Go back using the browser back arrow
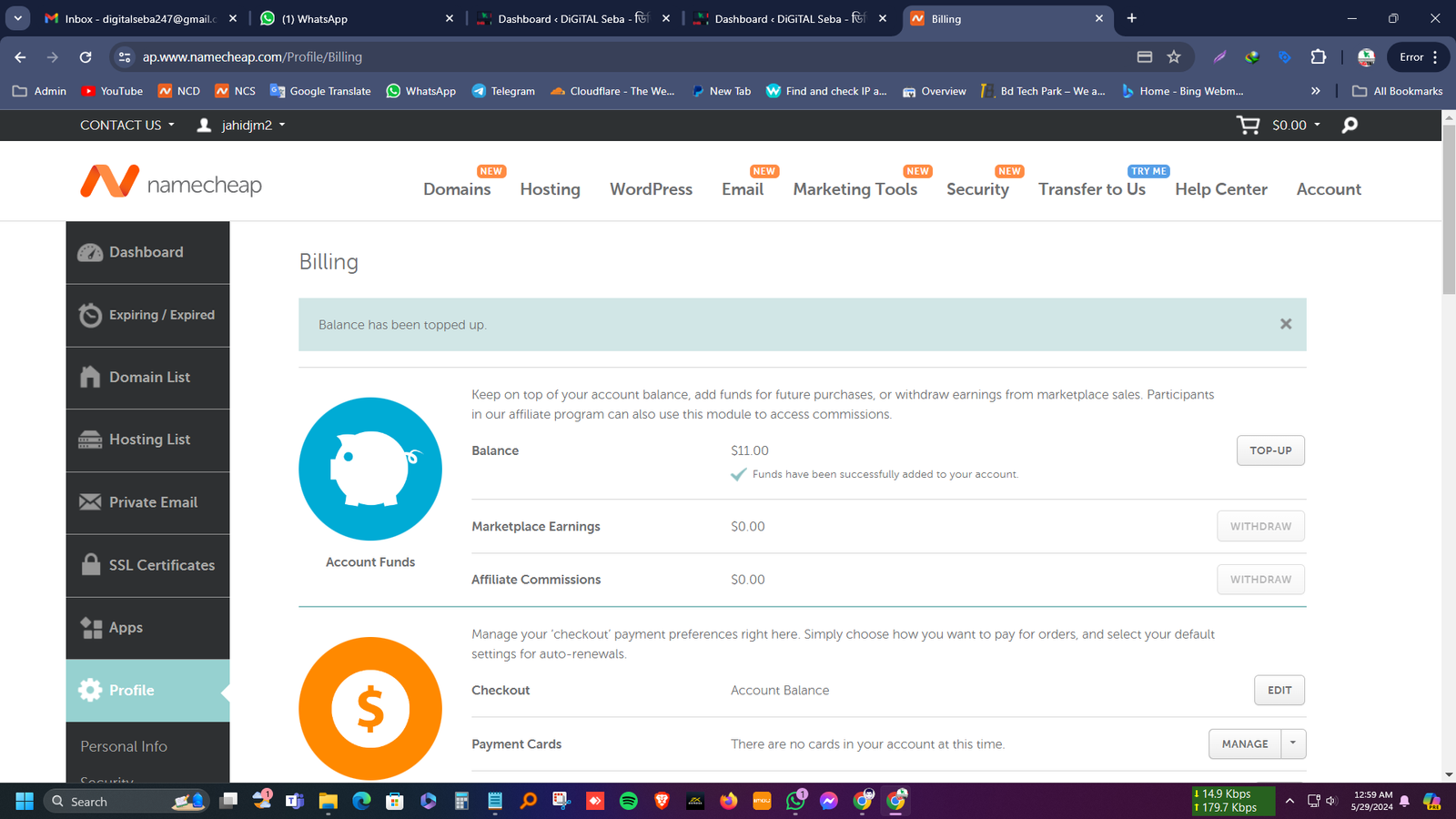The height and width of the screenshot is (819, 1456). click(x=20, y=56)
